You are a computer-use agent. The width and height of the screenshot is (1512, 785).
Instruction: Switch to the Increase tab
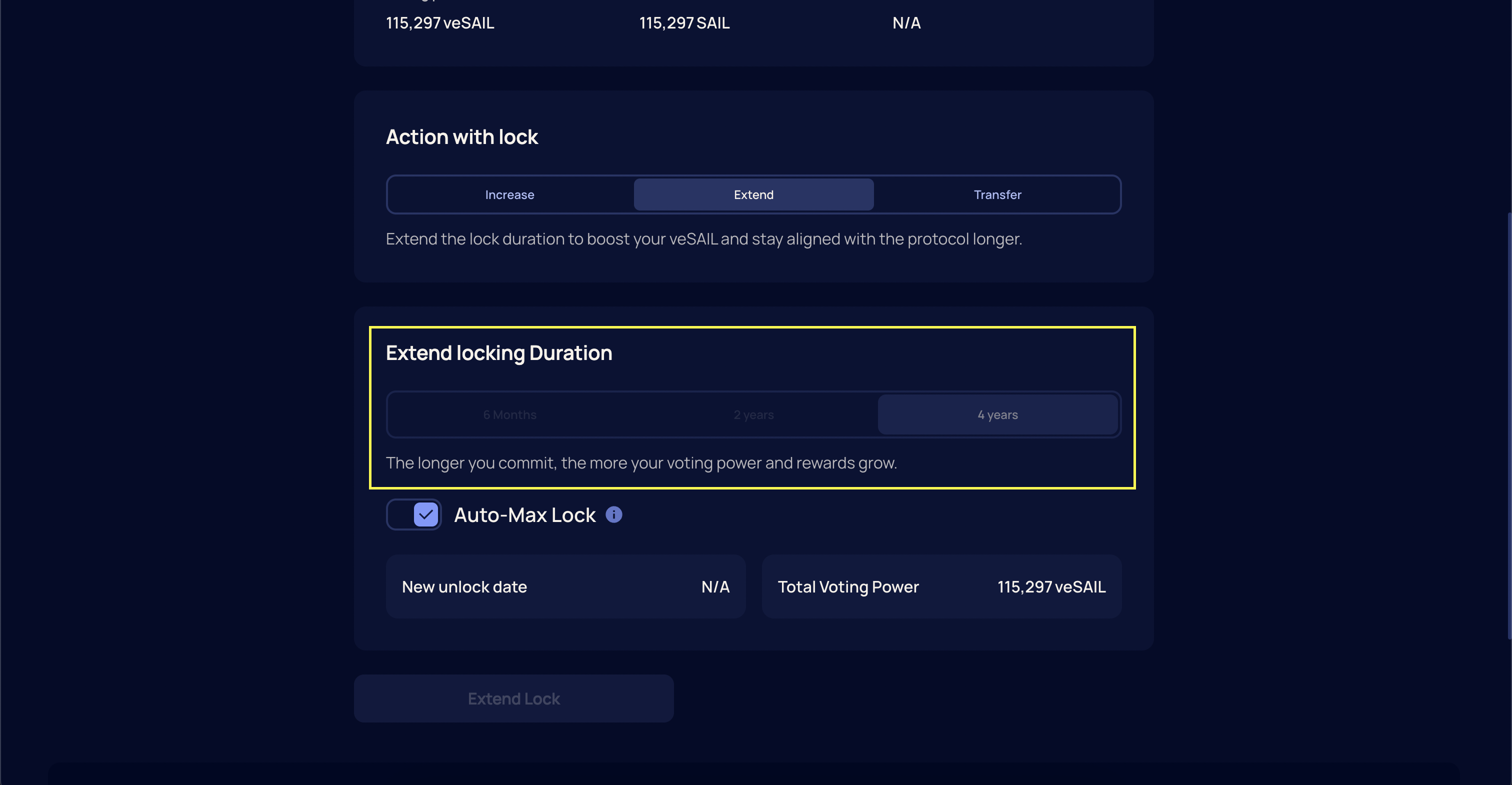click(509, 194)
